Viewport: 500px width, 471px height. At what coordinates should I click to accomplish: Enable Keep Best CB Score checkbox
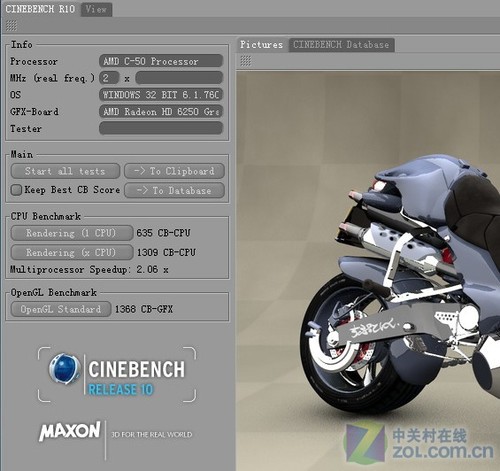point(16,190)
